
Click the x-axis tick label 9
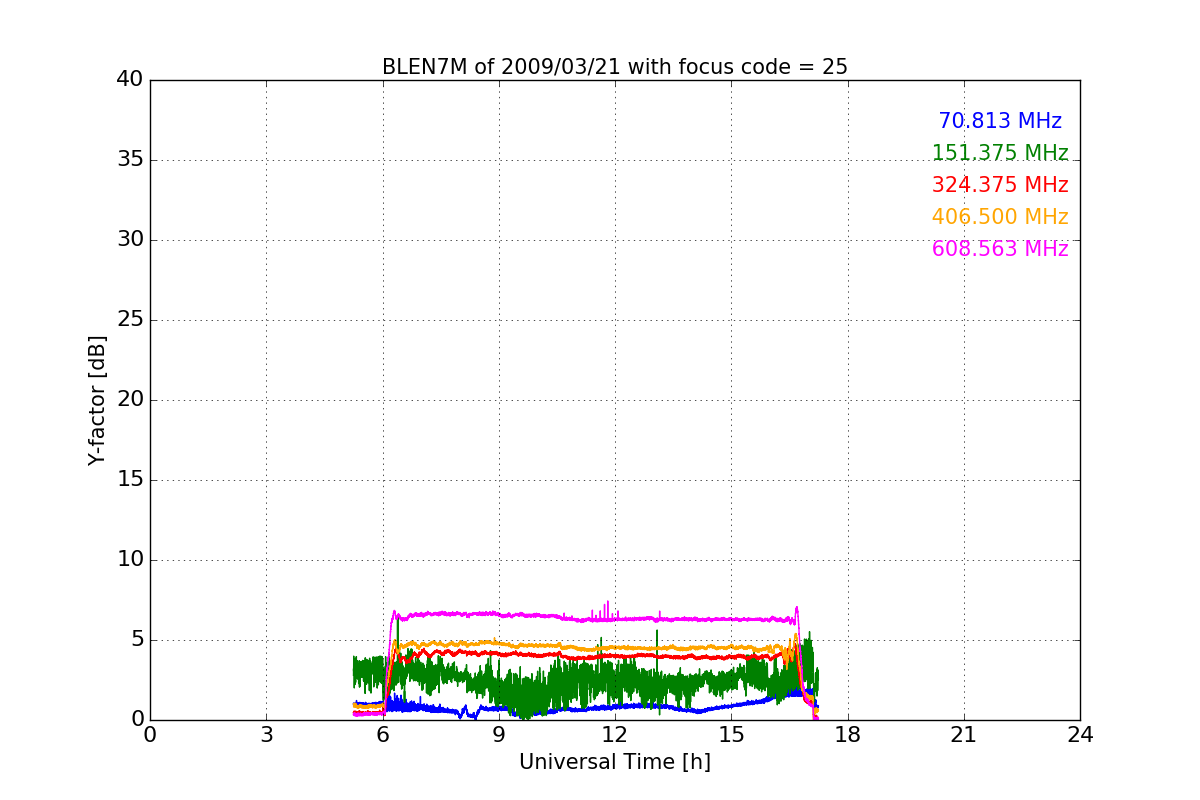499,735
